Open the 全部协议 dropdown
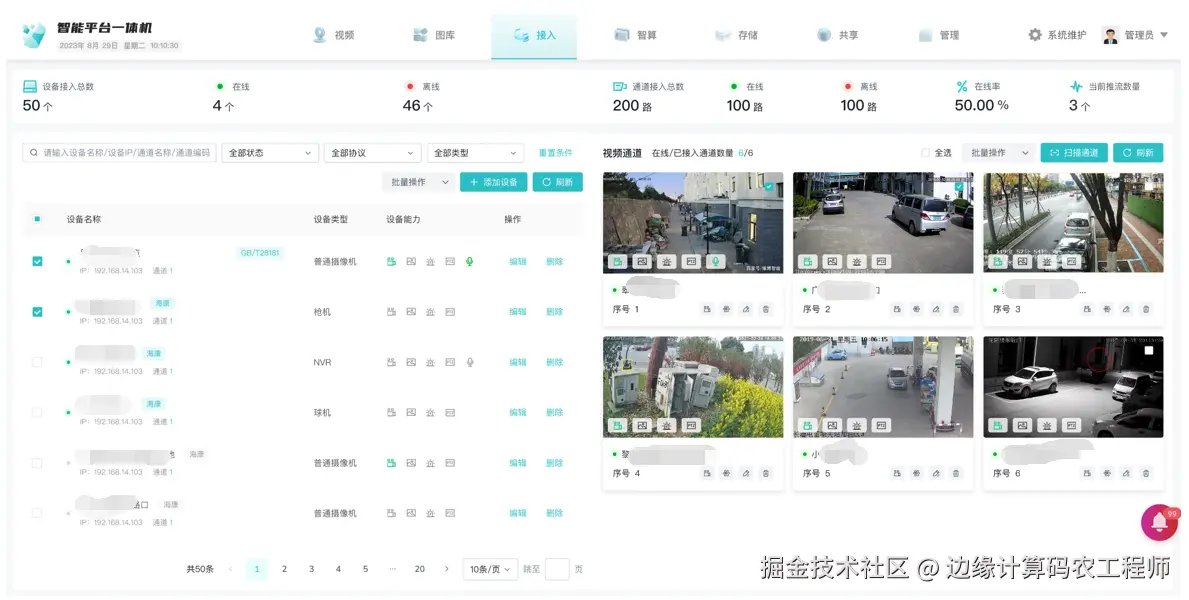 point(372,152)
